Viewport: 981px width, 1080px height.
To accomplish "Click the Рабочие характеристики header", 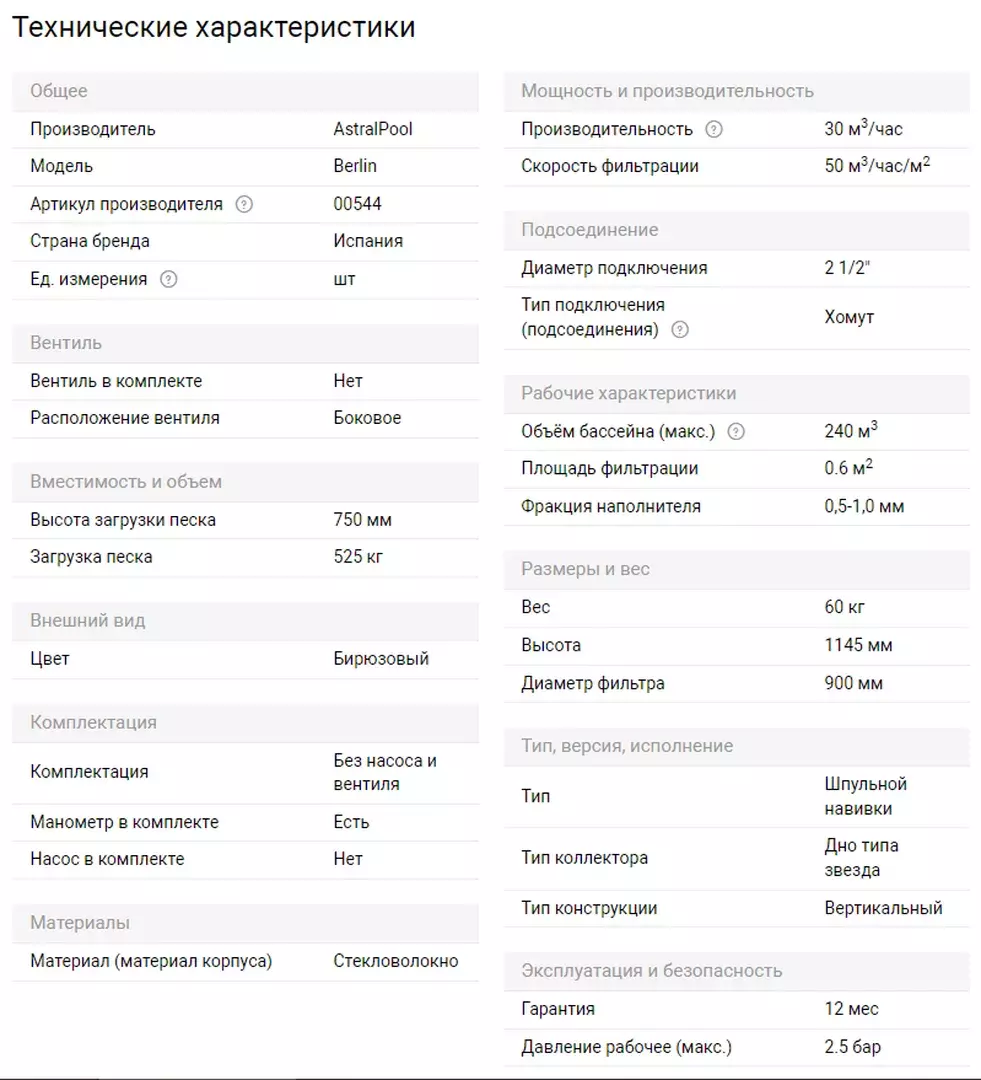I will [x=736, y=393].
